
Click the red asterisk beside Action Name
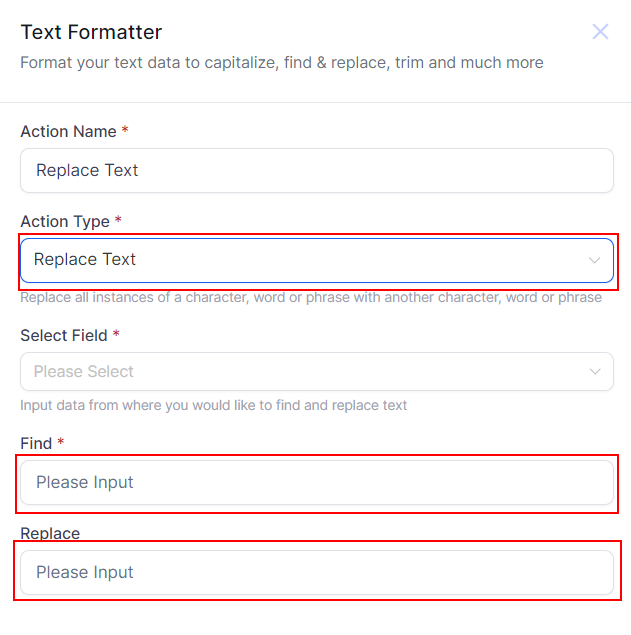[125, 132]
